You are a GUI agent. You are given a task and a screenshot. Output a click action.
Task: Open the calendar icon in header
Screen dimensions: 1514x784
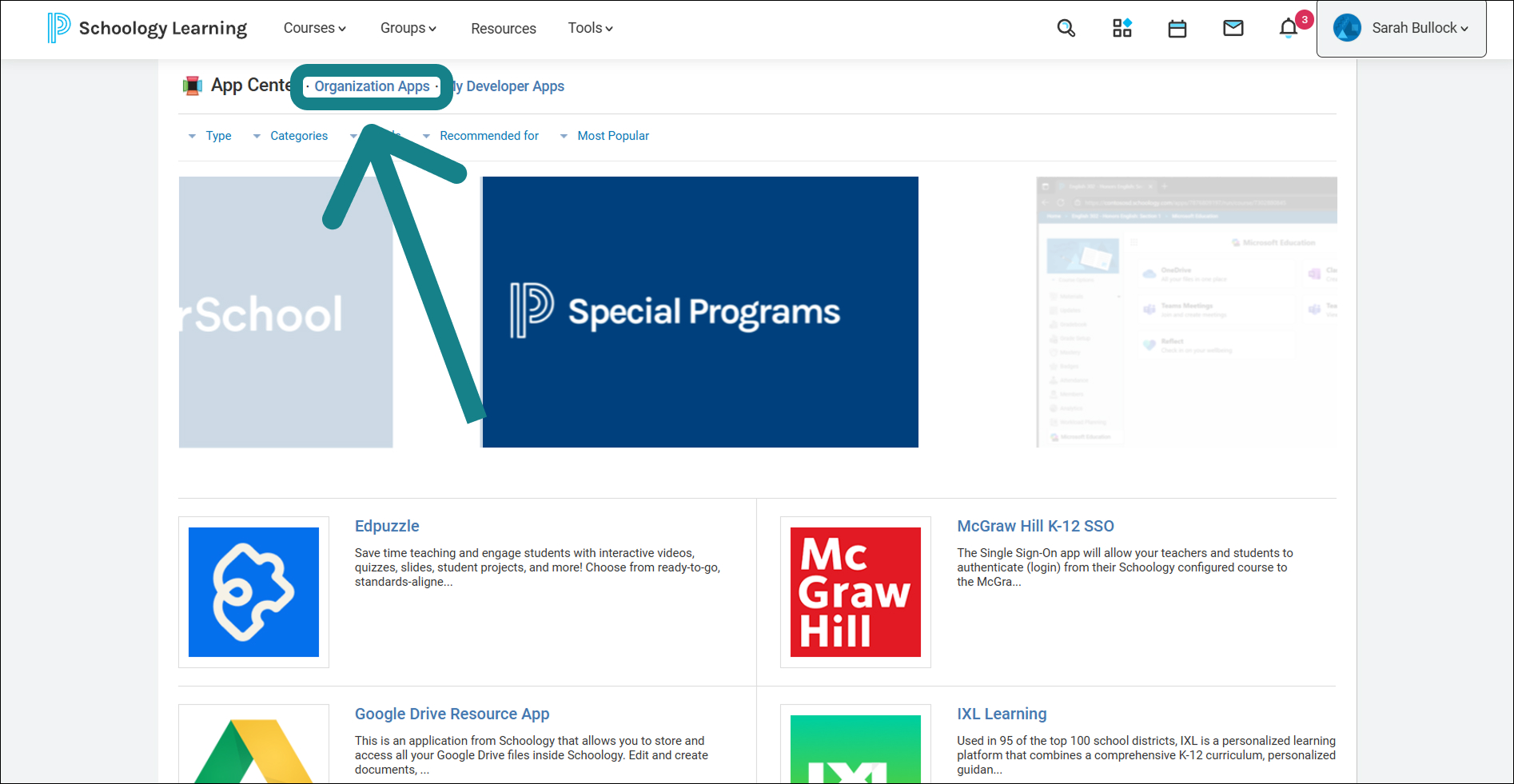click(1177, 29)
